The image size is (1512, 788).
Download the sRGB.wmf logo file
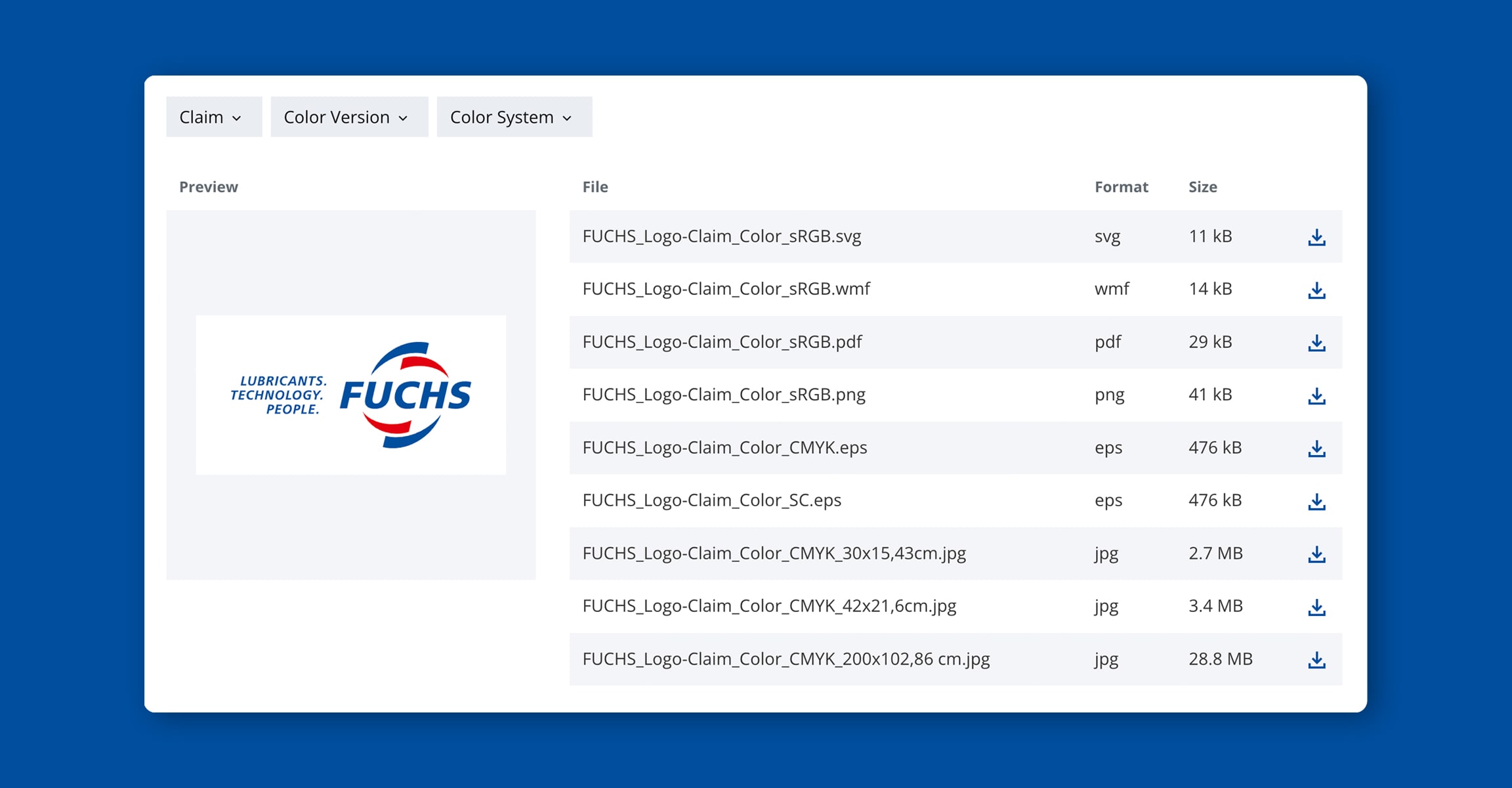1316,290
